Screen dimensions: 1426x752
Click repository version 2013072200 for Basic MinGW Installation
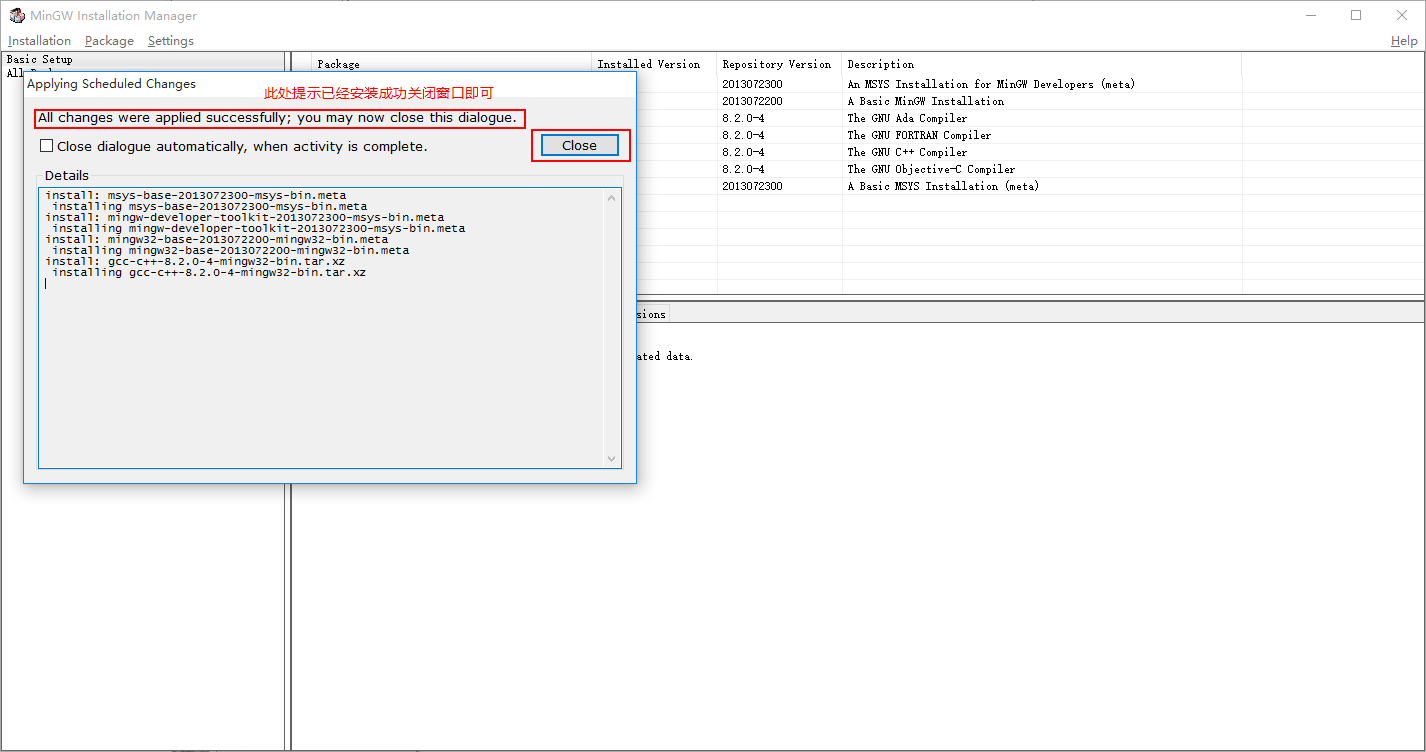[752, 101]
